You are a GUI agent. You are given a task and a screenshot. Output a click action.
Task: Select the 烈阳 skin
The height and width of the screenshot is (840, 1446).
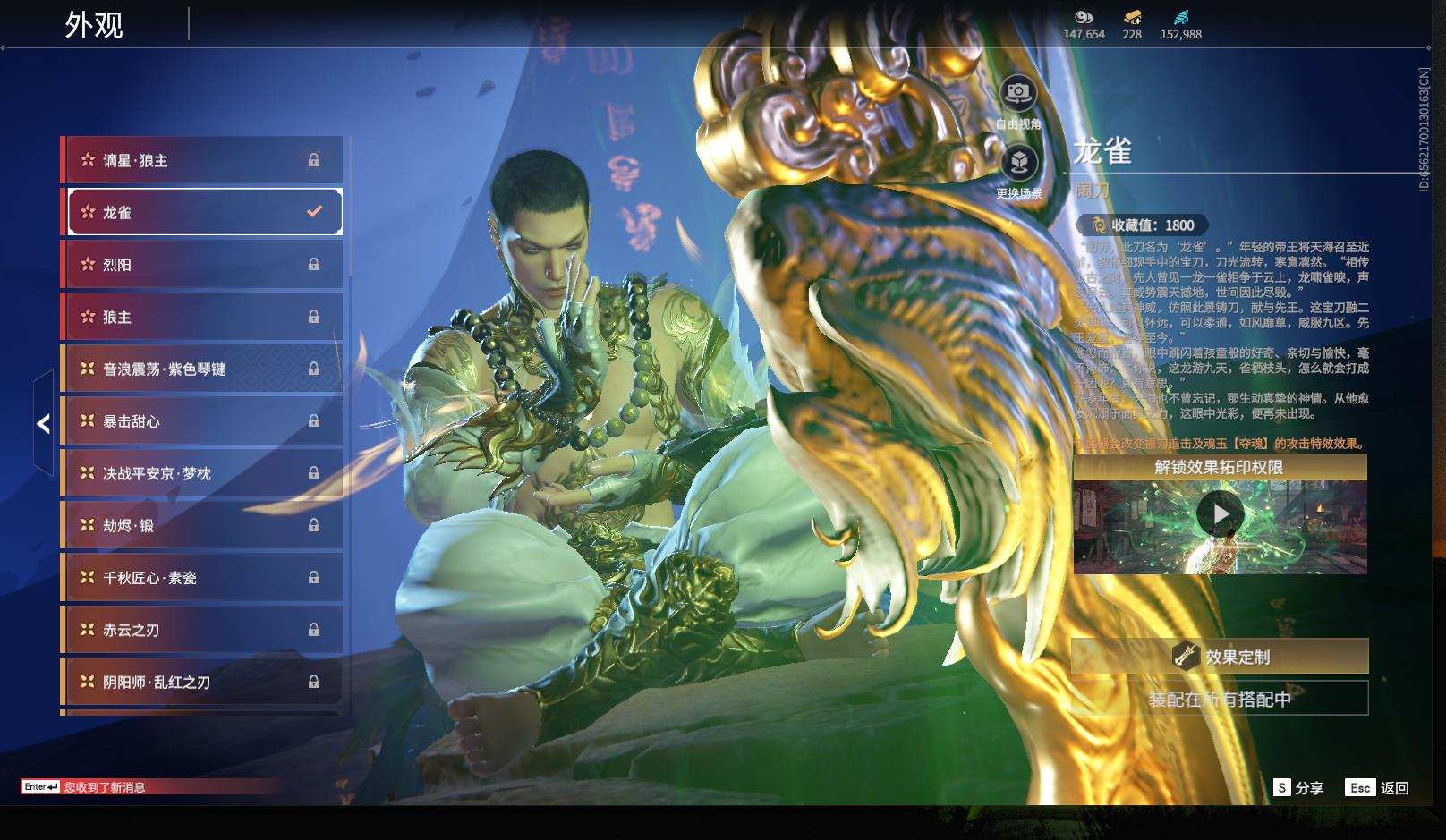(x=202, y=264)
